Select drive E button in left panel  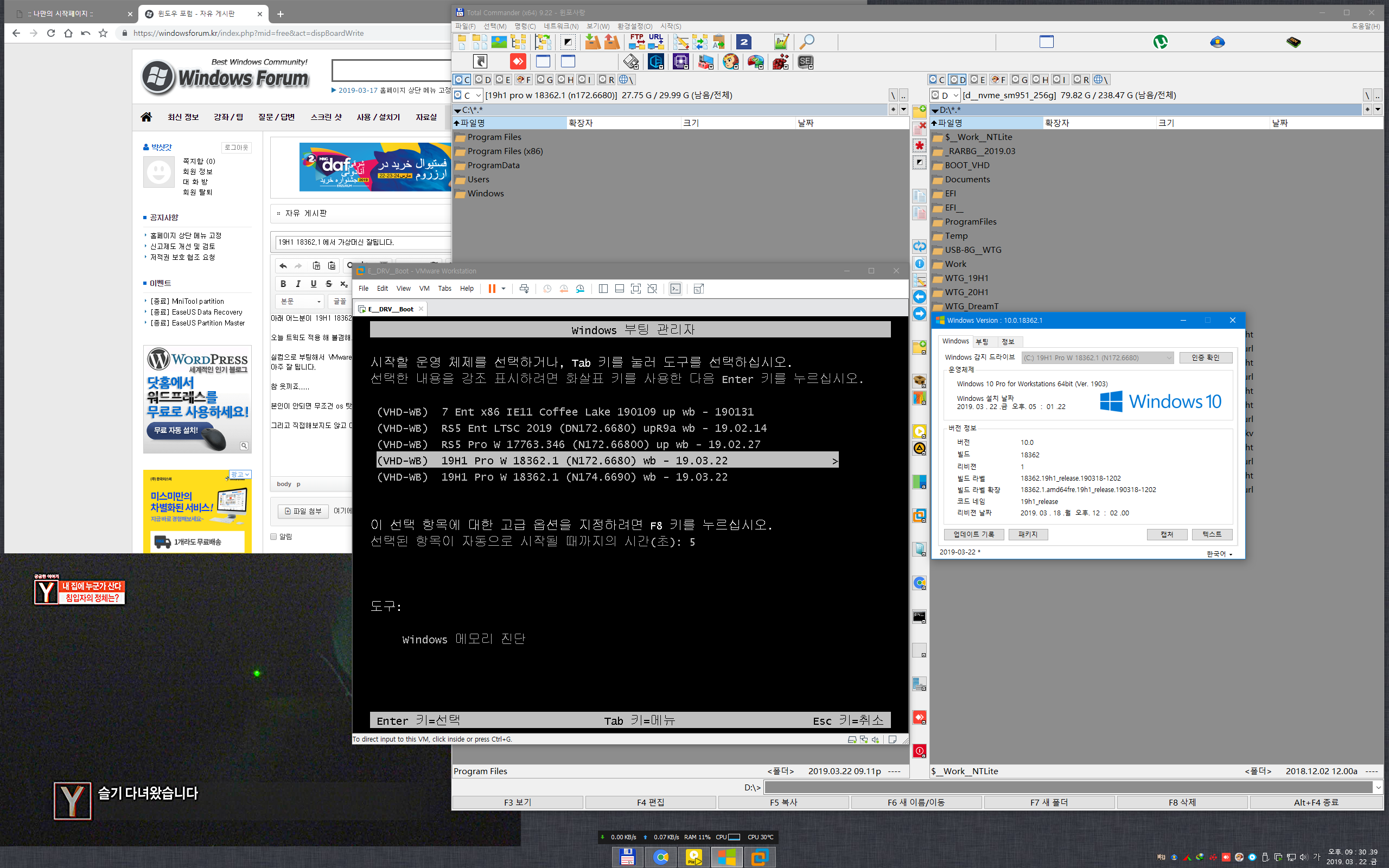pos(503,80)
